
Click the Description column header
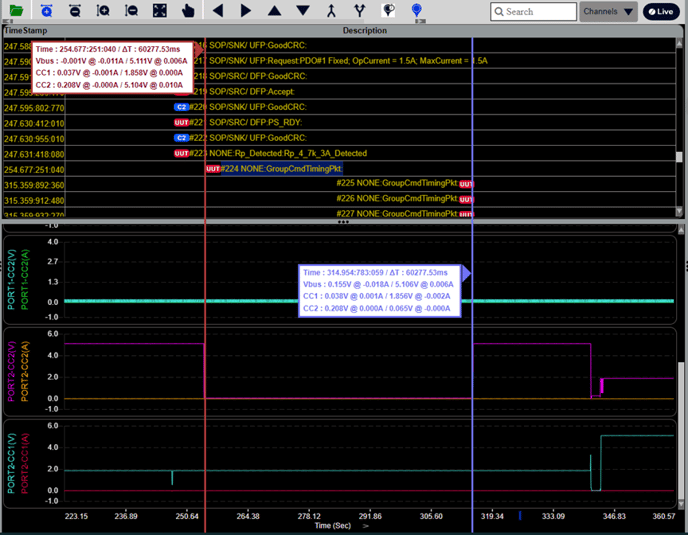[x=365, y=30]
